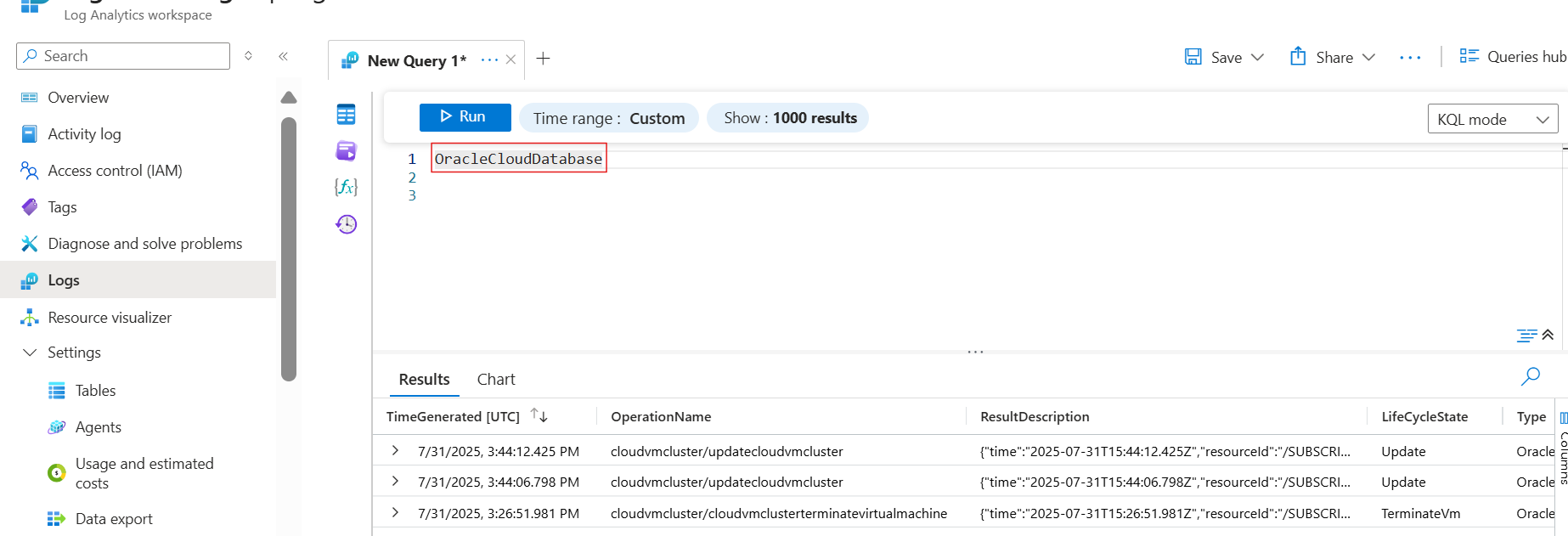Add a new query tab
Screen dimensions: 1568x536
coord(544,59)
